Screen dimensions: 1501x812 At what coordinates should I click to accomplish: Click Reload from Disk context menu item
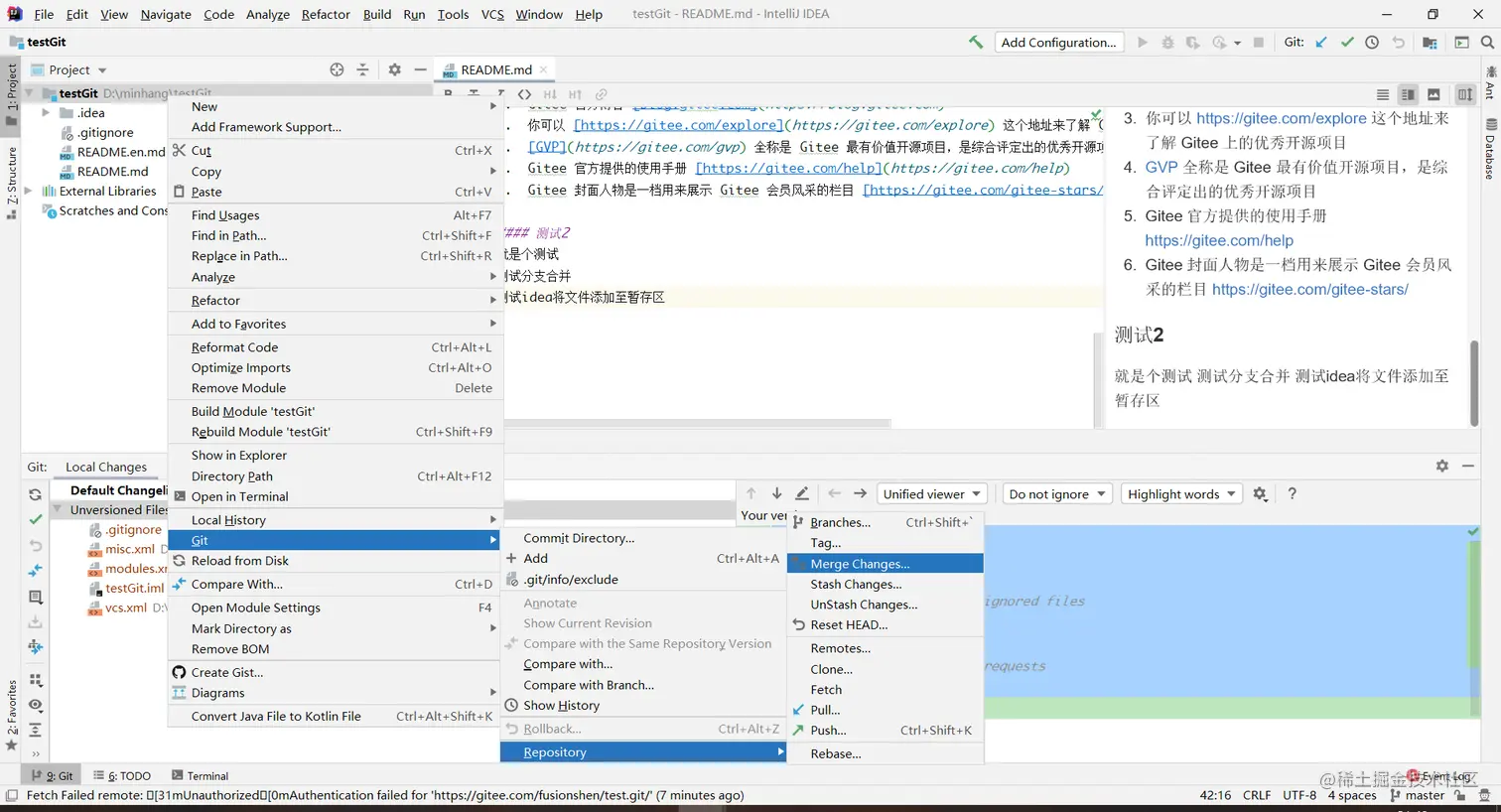point(336,560)
